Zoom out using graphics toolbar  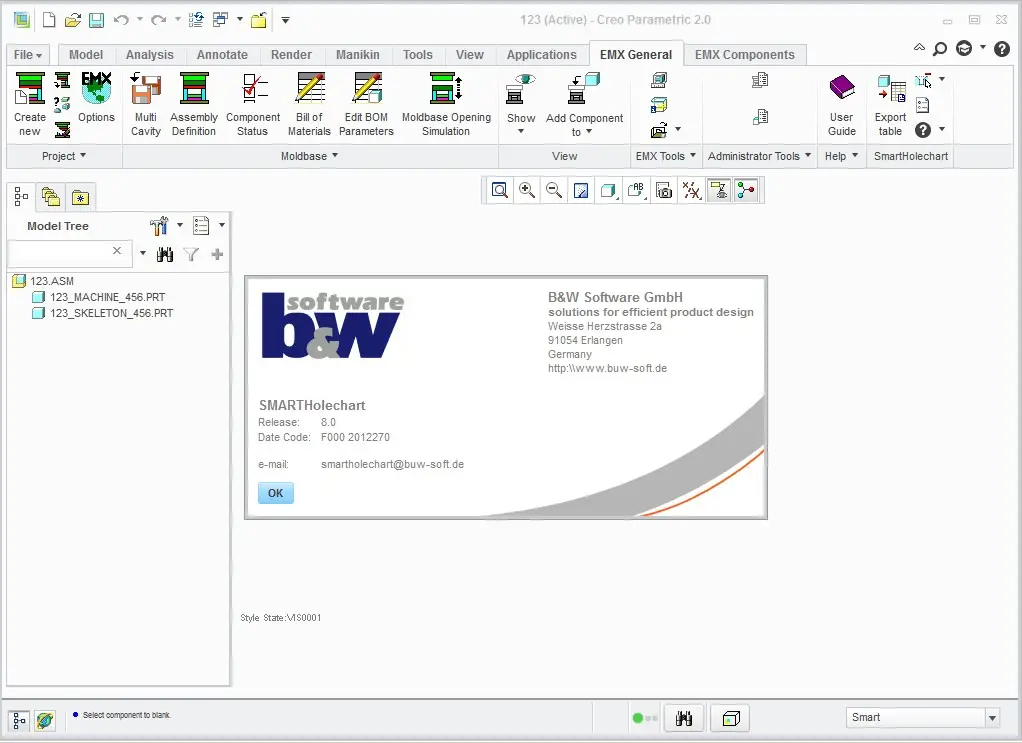[554, 190]
